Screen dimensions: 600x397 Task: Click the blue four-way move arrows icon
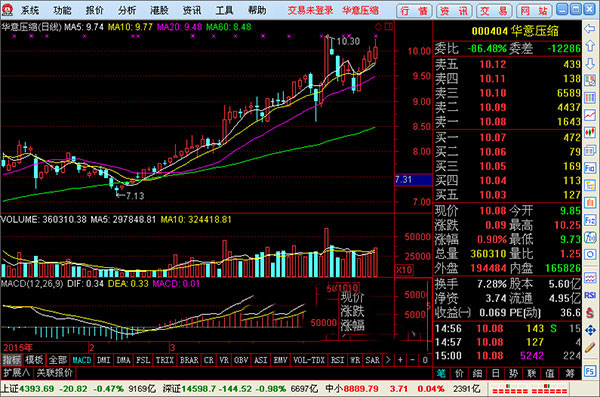click(590, 330)
